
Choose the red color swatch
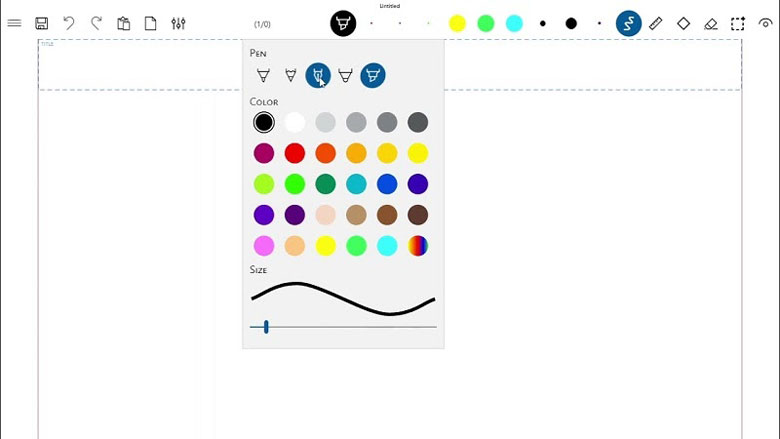(294, 153)
